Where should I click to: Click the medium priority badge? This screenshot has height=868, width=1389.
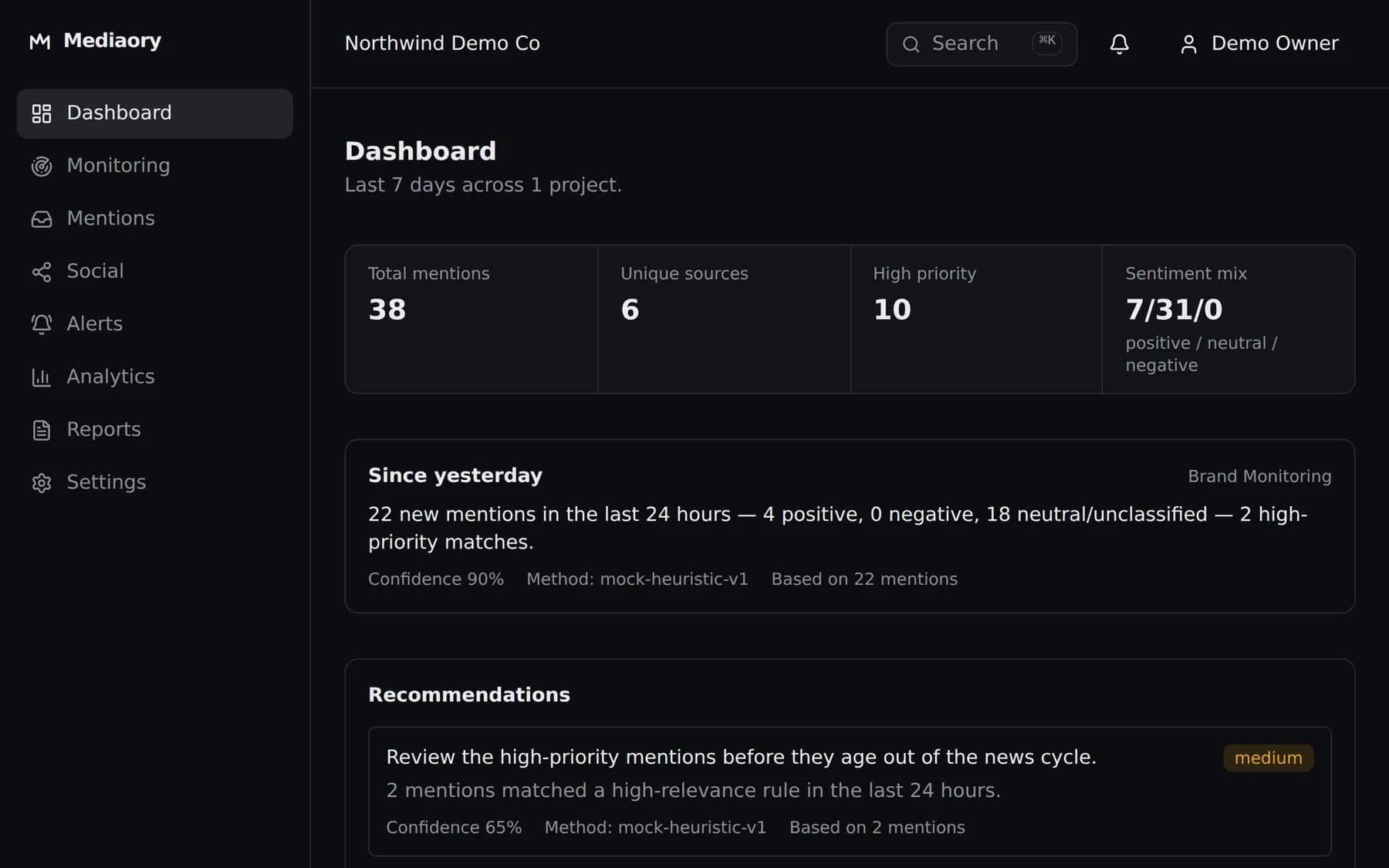1269,758
